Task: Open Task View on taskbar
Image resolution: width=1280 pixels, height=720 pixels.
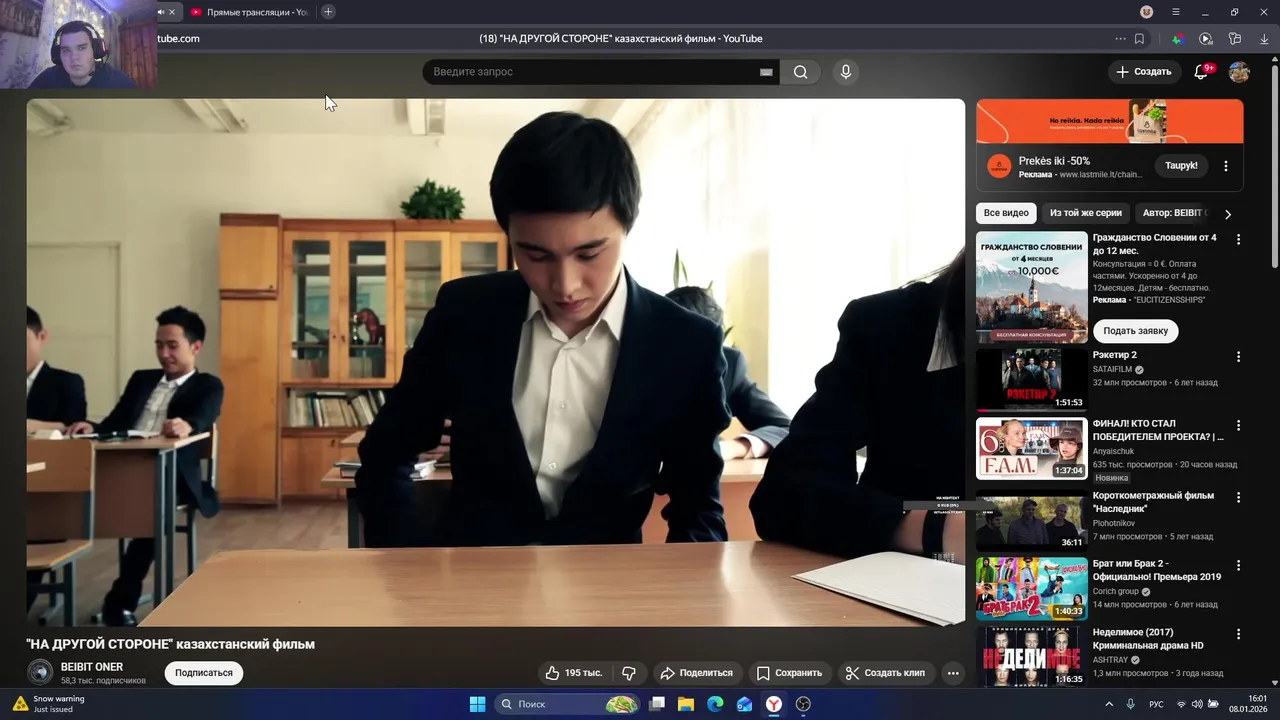Action: (x=657, y=704)
